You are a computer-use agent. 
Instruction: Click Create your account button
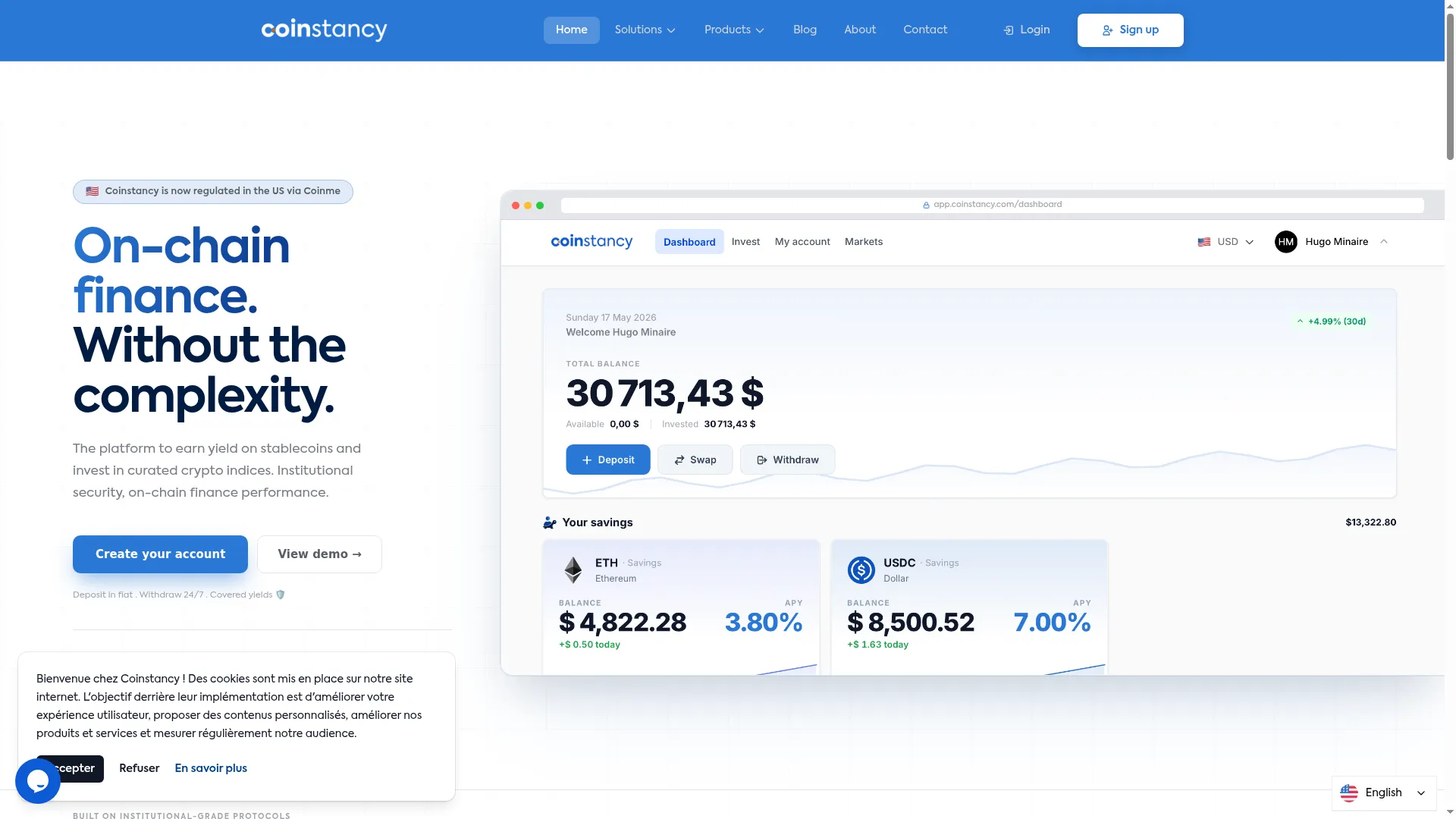pyautogui.click(x=160, y=554)
